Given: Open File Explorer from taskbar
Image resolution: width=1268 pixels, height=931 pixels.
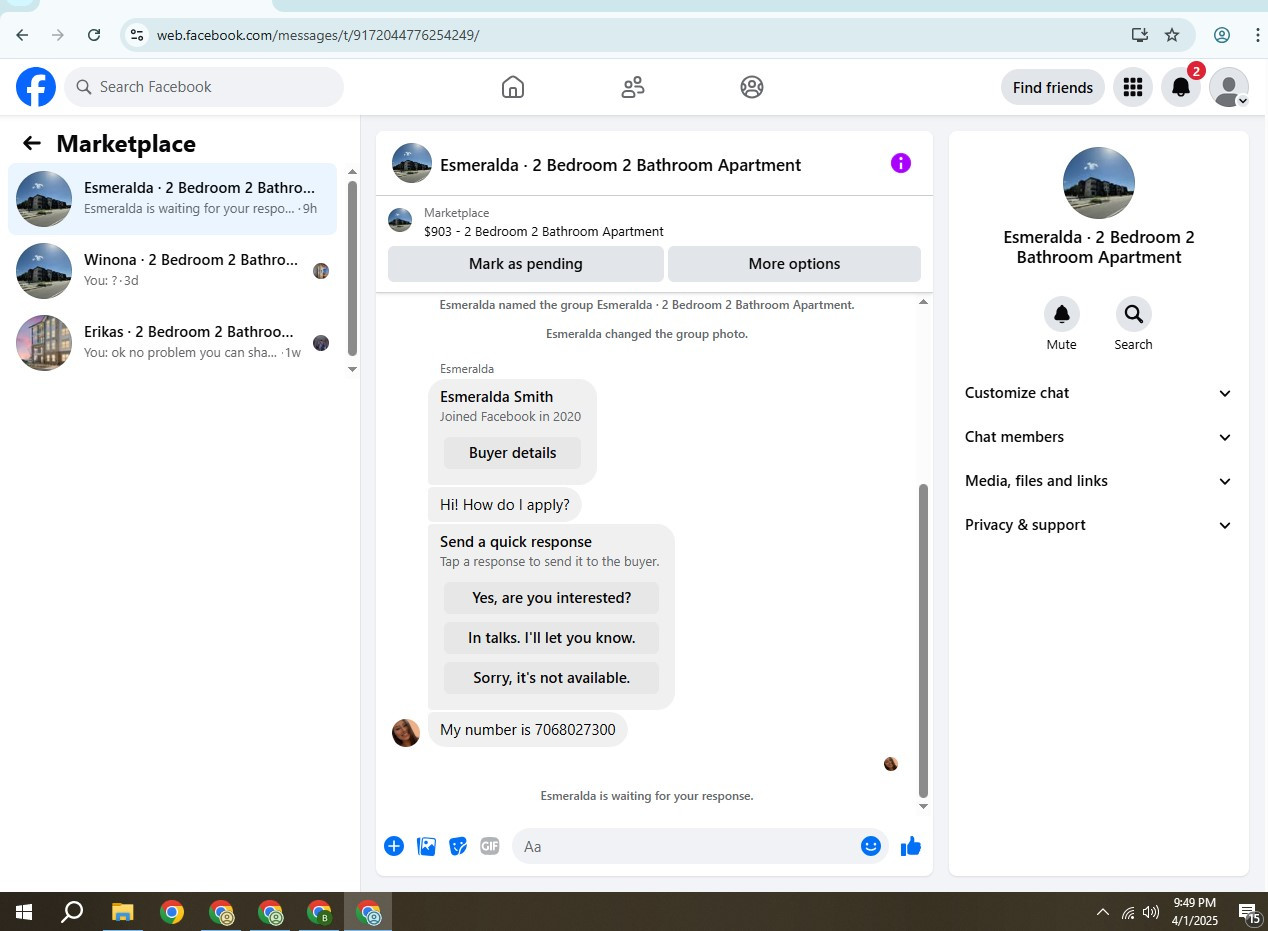Looking at the screenshot, I should tap(122, 912).
